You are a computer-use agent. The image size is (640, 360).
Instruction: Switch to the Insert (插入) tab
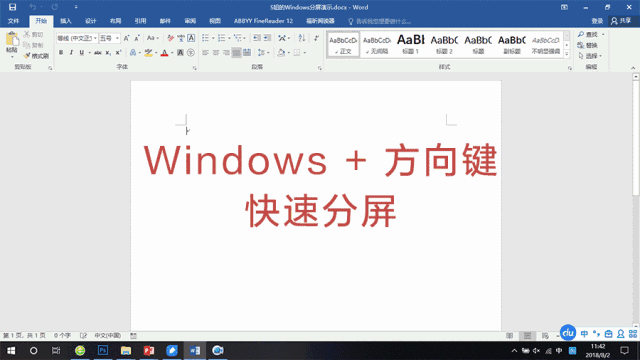[66, 21]
